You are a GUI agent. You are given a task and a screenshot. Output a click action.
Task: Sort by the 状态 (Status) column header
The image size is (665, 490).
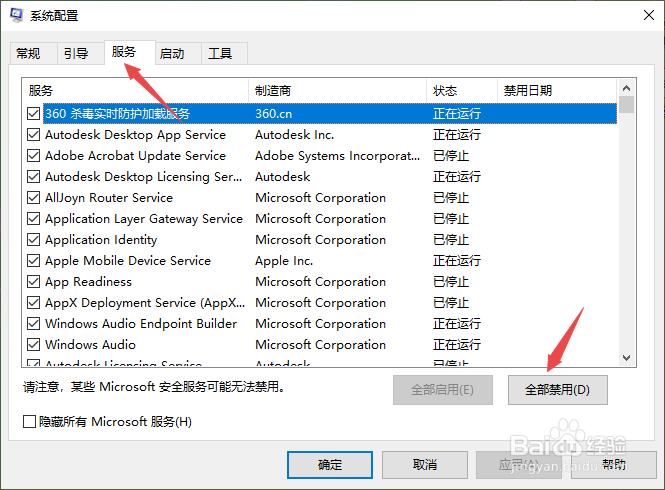(x=461, y=91)
